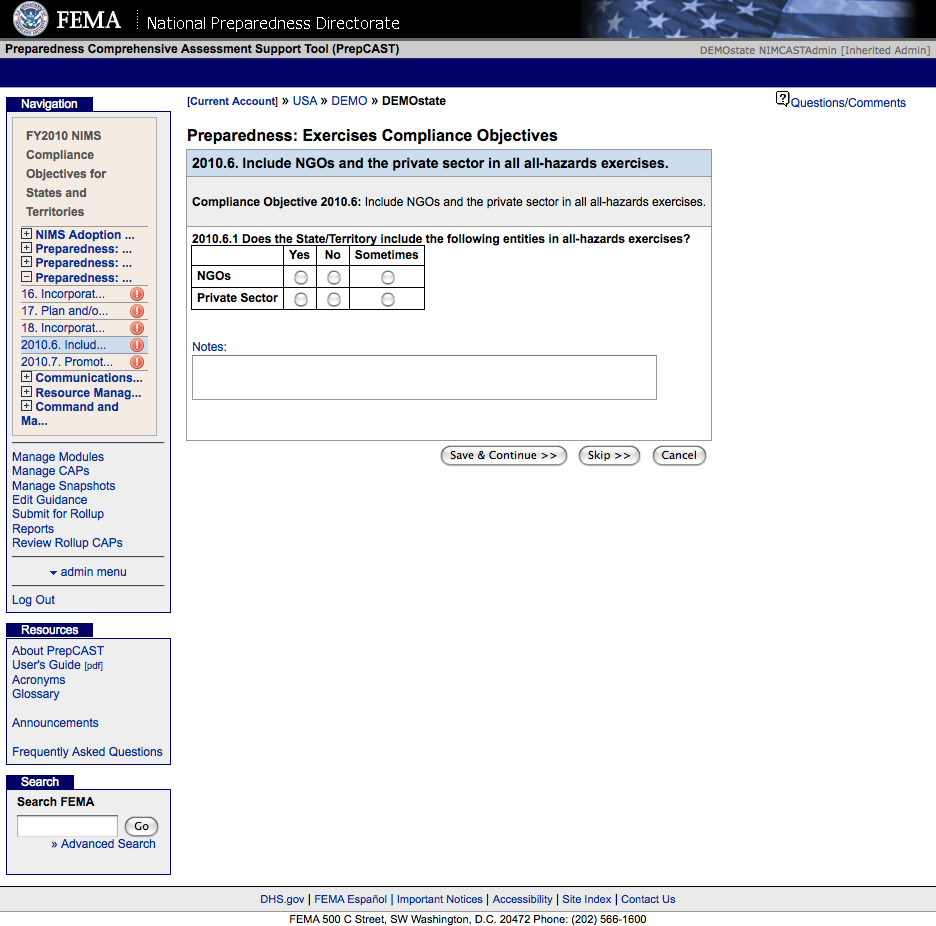Open Glossary resource link
The width and height of the screenshot is (936, 926).
tap(36, 694)
